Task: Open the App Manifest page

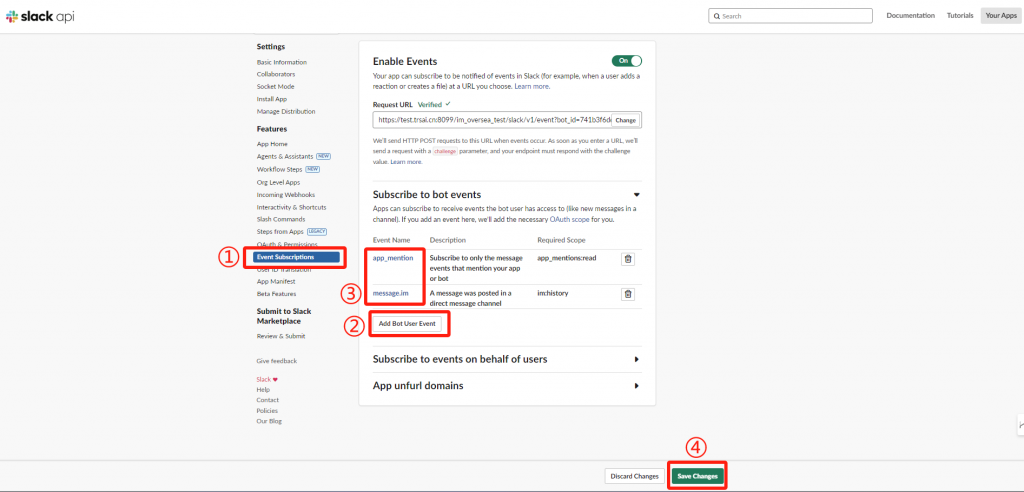Action: coord(276,282)
